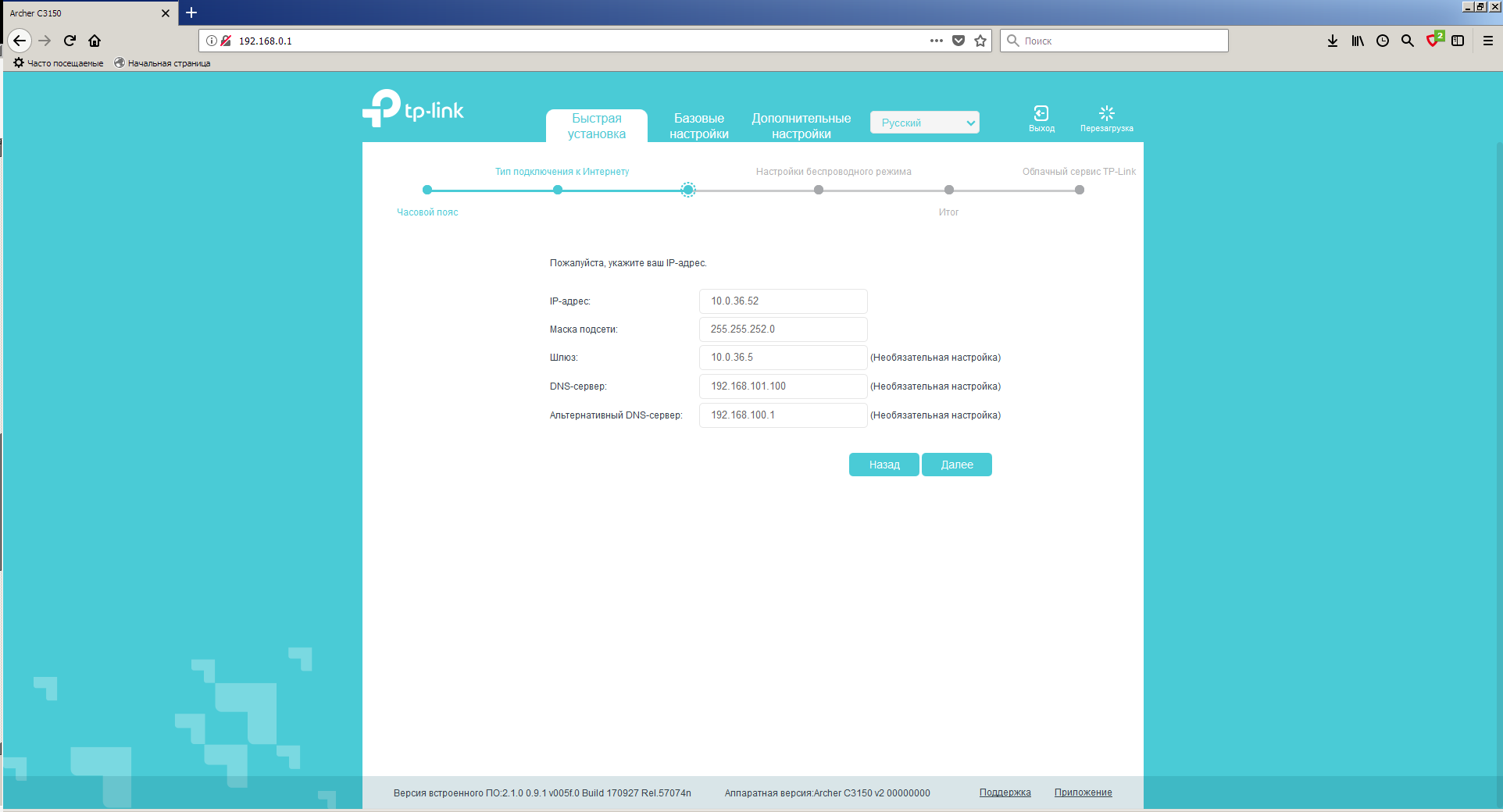Open the Firefox home page icon
This screenshot has width=1503, height=812.
(x=95, y=41)
